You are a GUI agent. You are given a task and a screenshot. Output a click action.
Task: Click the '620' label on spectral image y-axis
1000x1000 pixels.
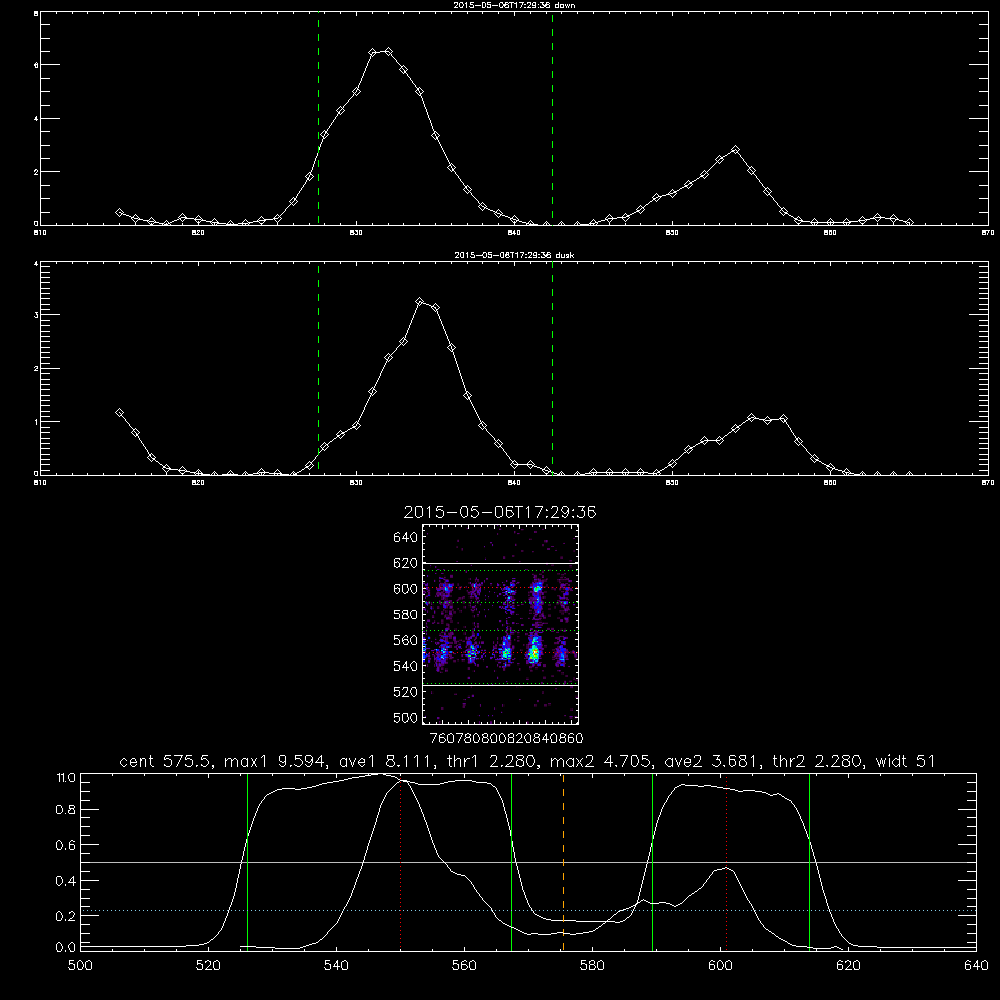click(x=405, y=563)
